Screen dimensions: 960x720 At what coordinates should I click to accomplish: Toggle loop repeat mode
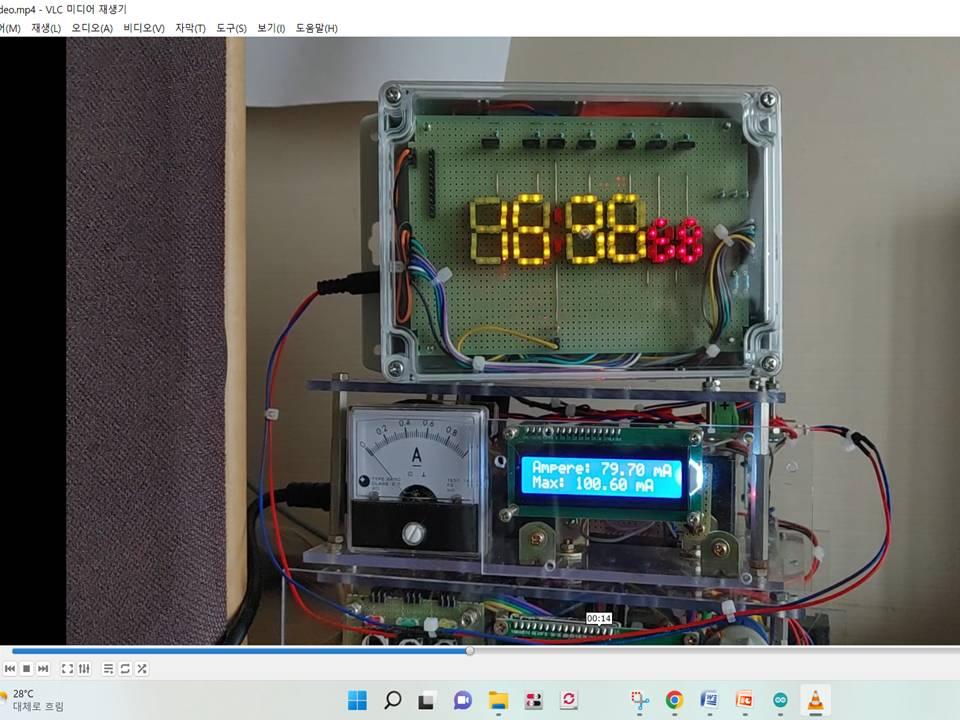(x=125, y=669)
